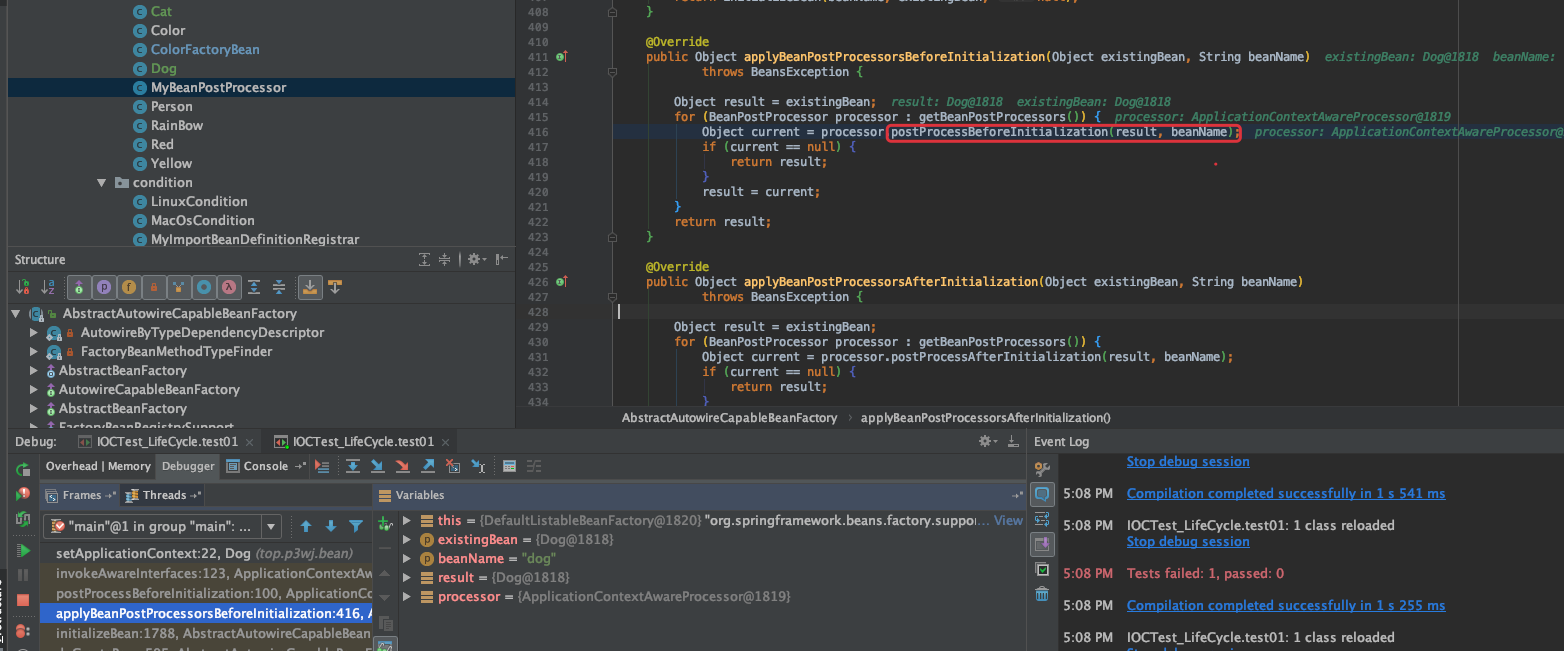The image size is (1564, 651).
Task: Add new watch in Variables panel
Action: pyautogui.click(x=385, y=522)
